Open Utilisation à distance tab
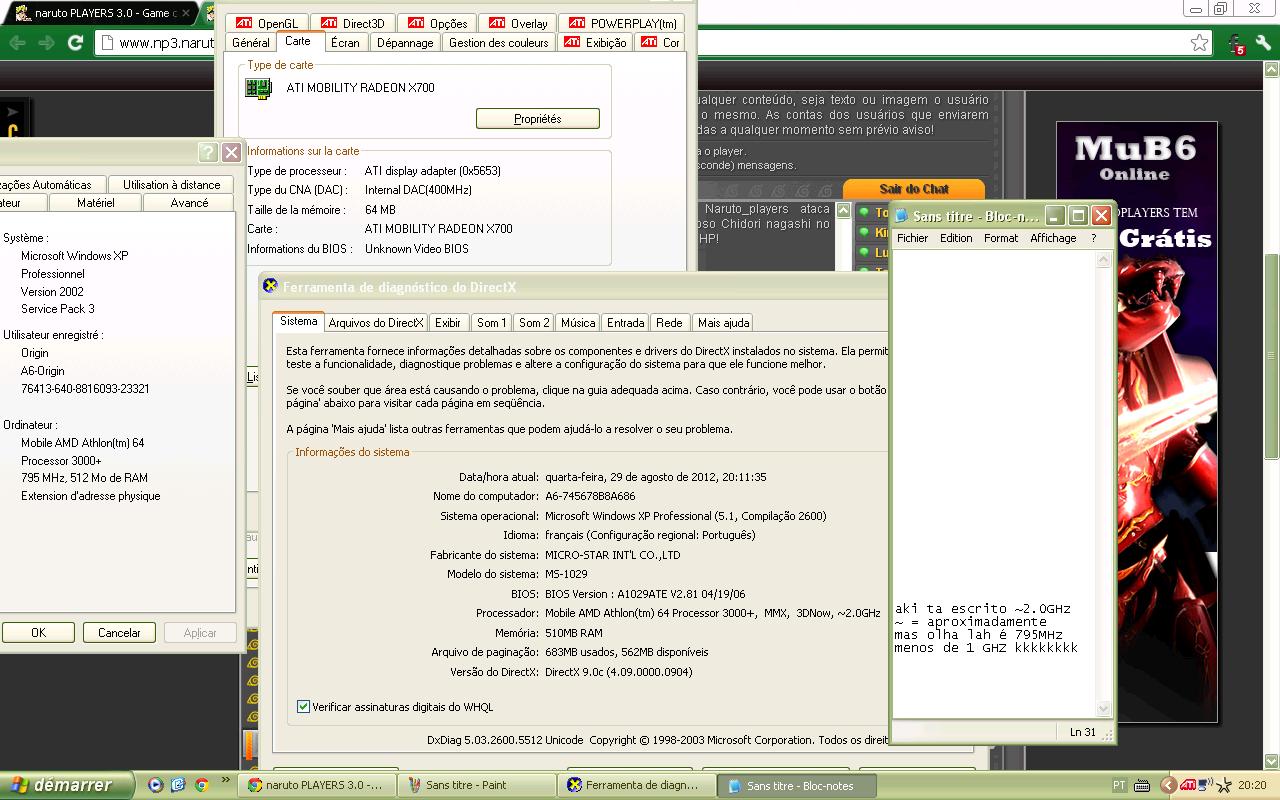This screenshot has height=800, width=1280. pyautogui.click(x=171, y=185)
